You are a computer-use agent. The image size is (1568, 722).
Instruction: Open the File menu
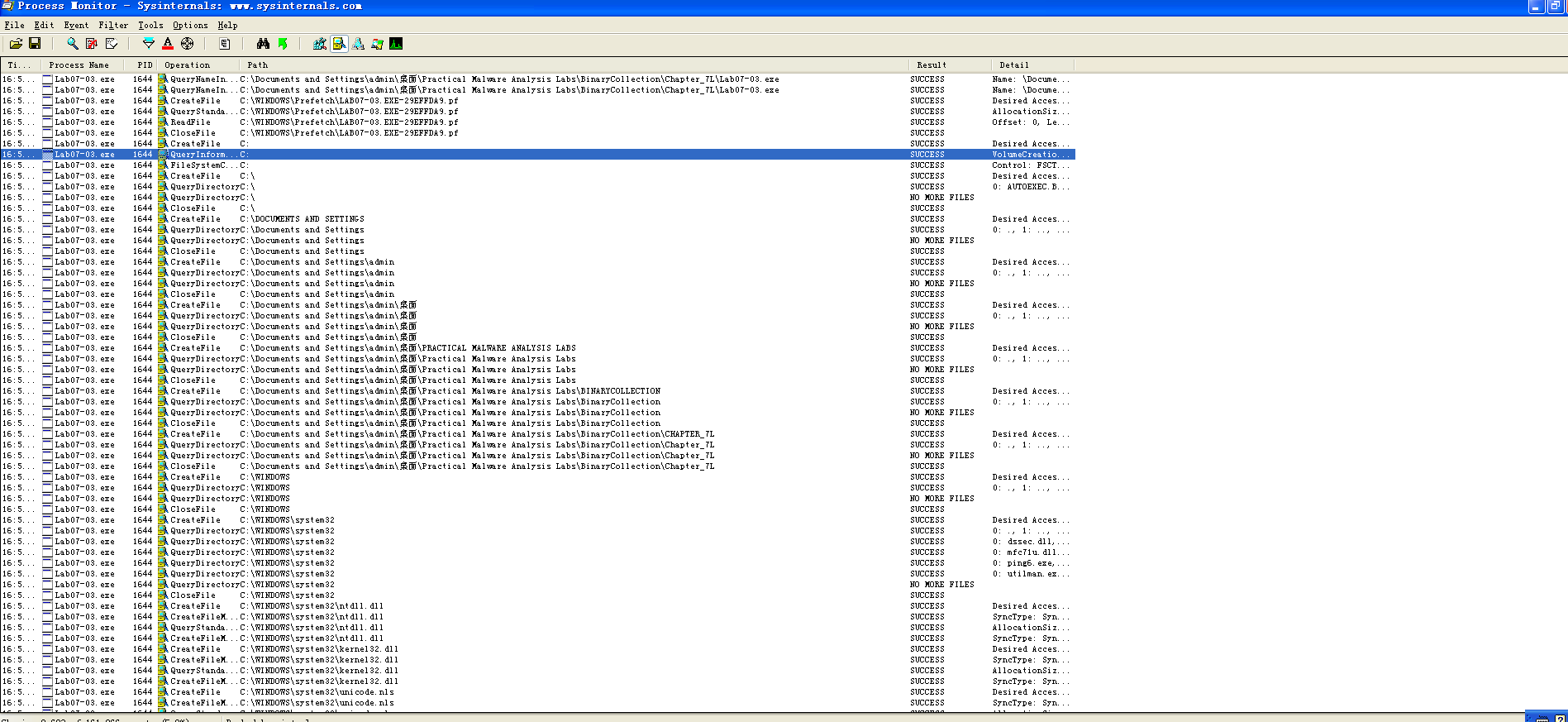point(15,26)
